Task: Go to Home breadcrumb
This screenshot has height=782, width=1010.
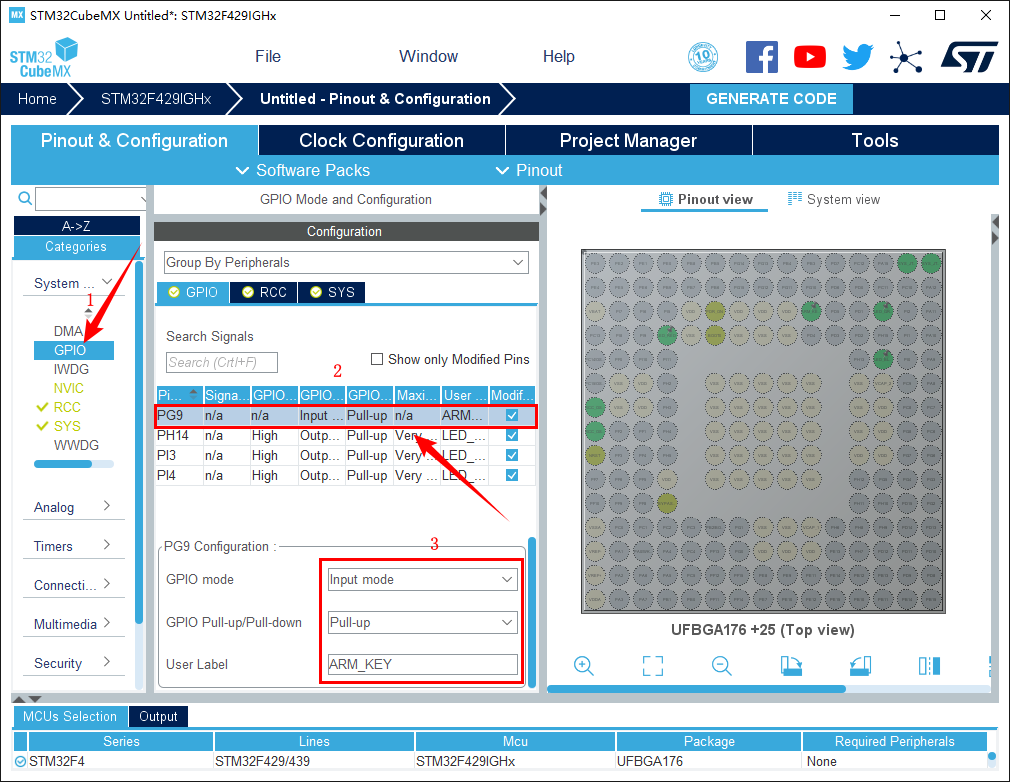Action: 37,99
